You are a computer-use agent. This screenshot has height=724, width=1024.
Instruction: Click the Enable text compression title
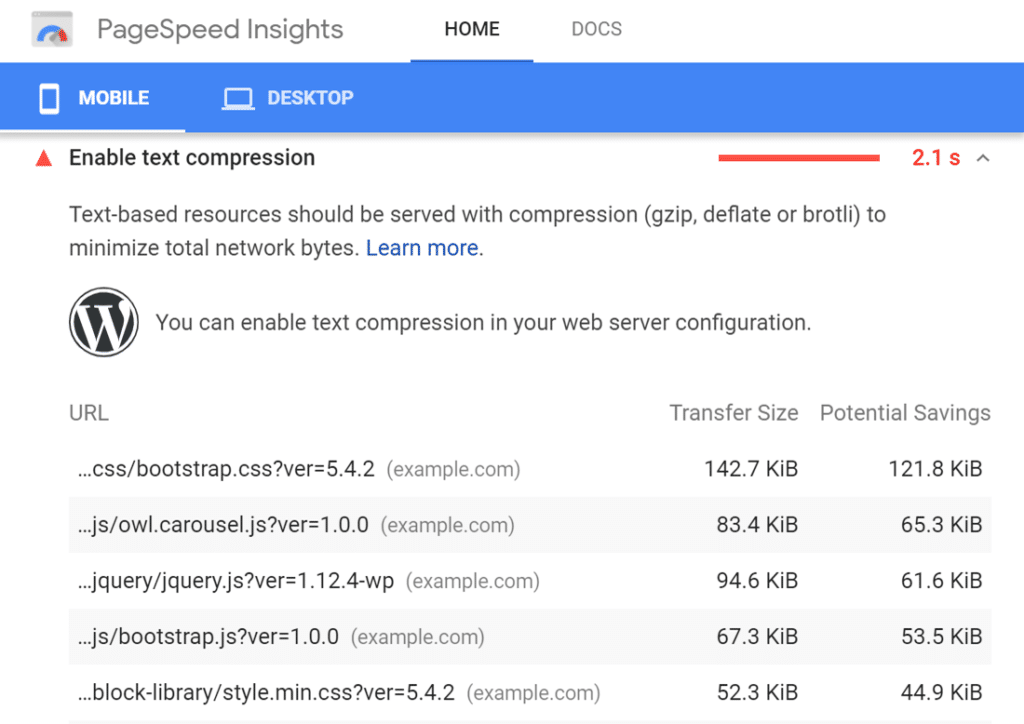coord(191,158)
